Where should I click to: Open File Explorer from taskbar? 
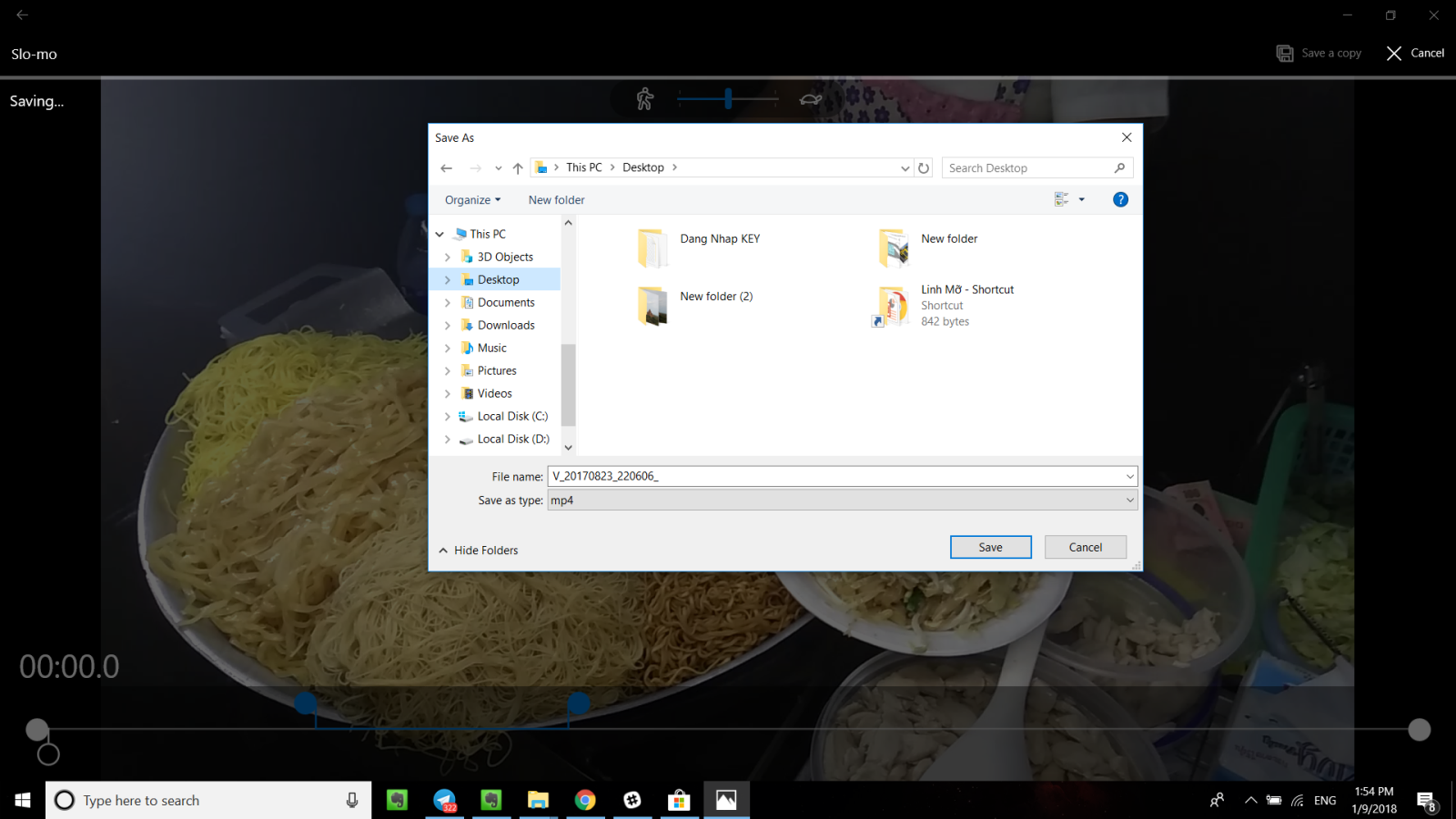pos(538,800)
